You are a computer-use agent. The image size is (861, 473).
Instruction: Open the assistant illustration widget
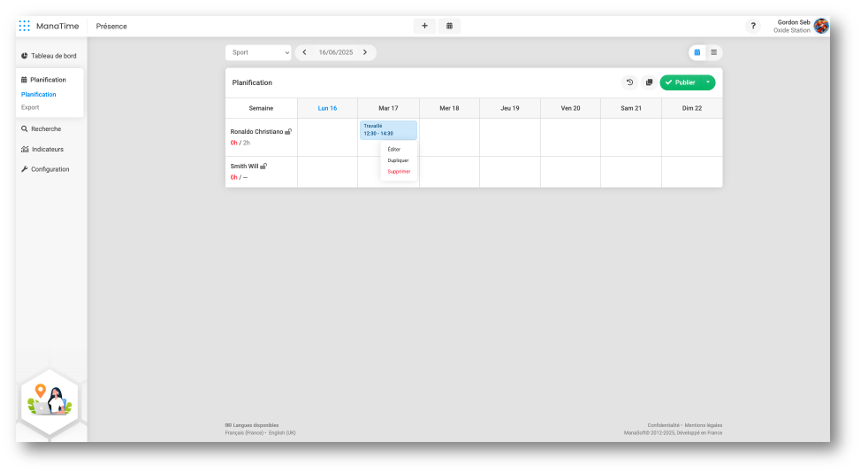pyautogui.click(x=49, y=401)
